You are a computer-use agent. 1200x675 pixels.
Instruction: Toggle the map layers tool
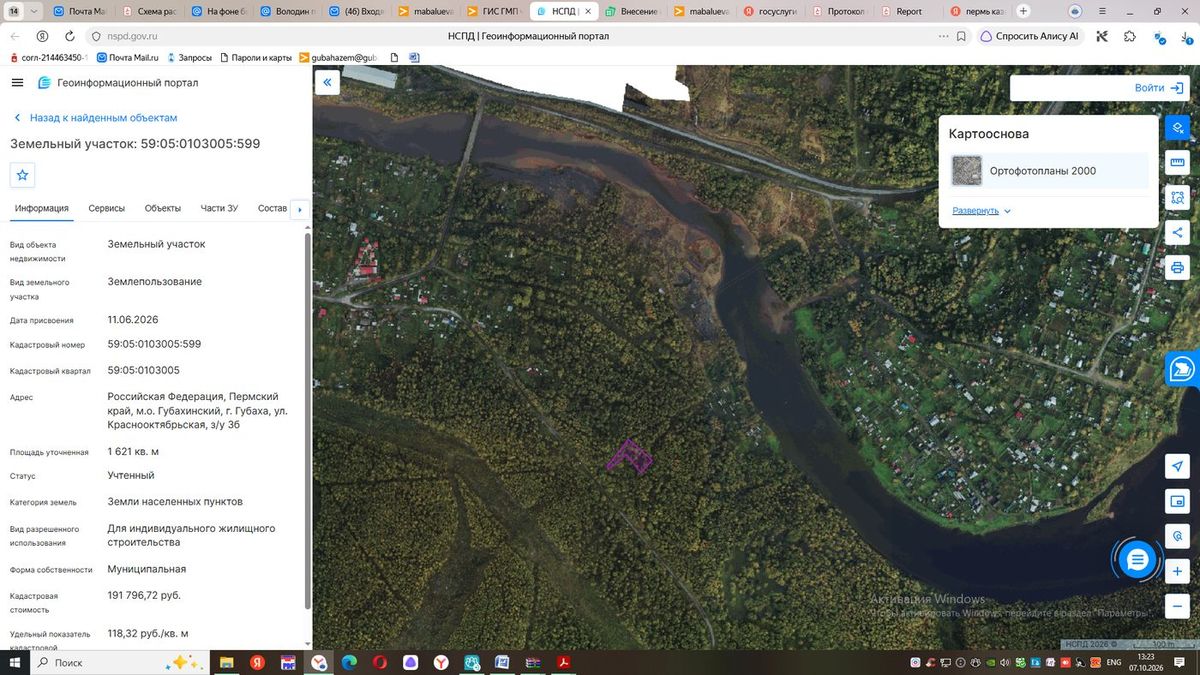click(x=1177, y=128)
